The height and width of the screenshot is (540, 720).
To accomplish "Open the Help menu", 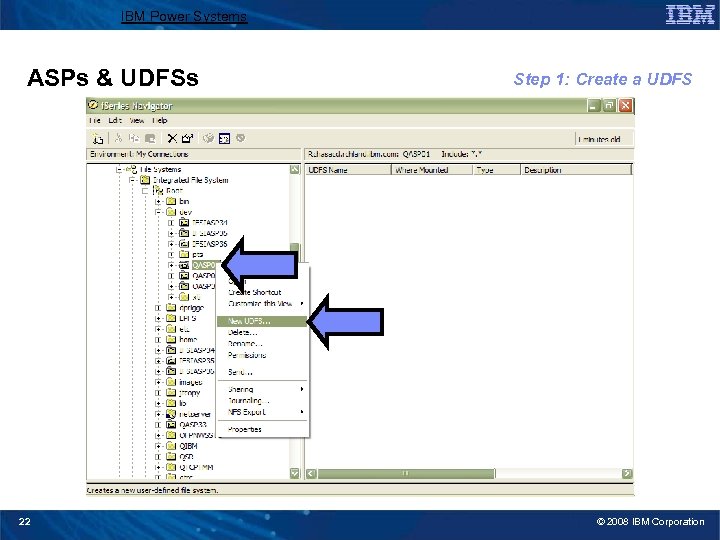I will click(x=159, y=120).
